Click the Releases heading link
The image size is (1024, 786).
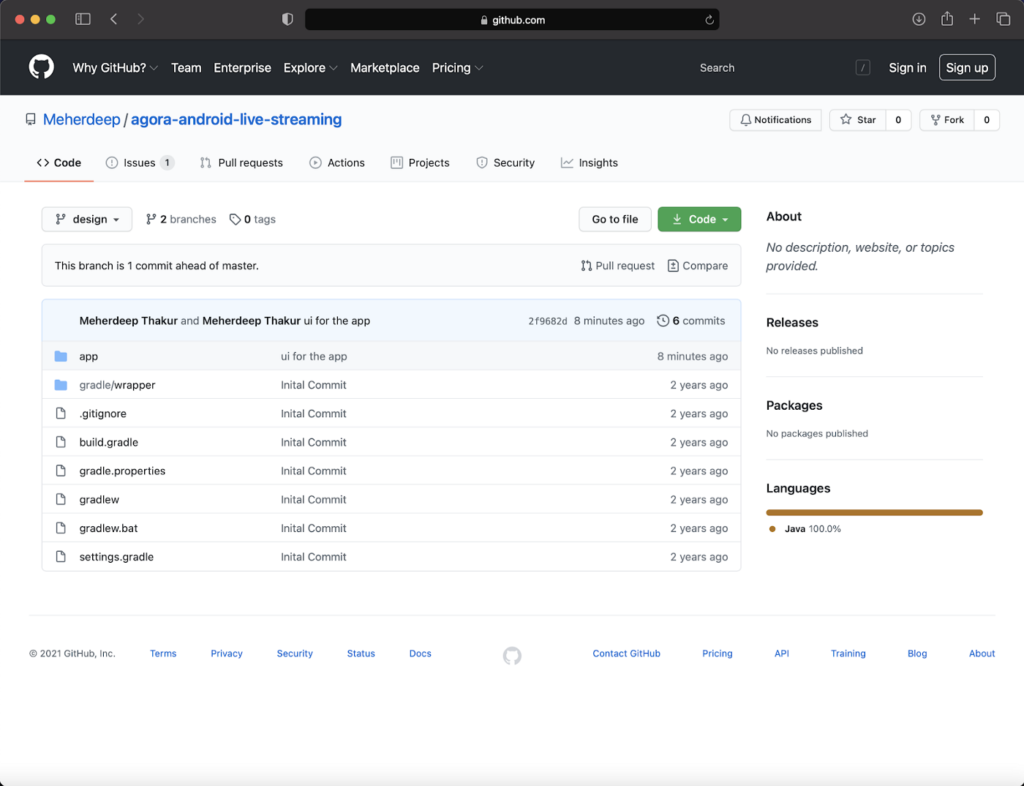[x=792, y=322]
